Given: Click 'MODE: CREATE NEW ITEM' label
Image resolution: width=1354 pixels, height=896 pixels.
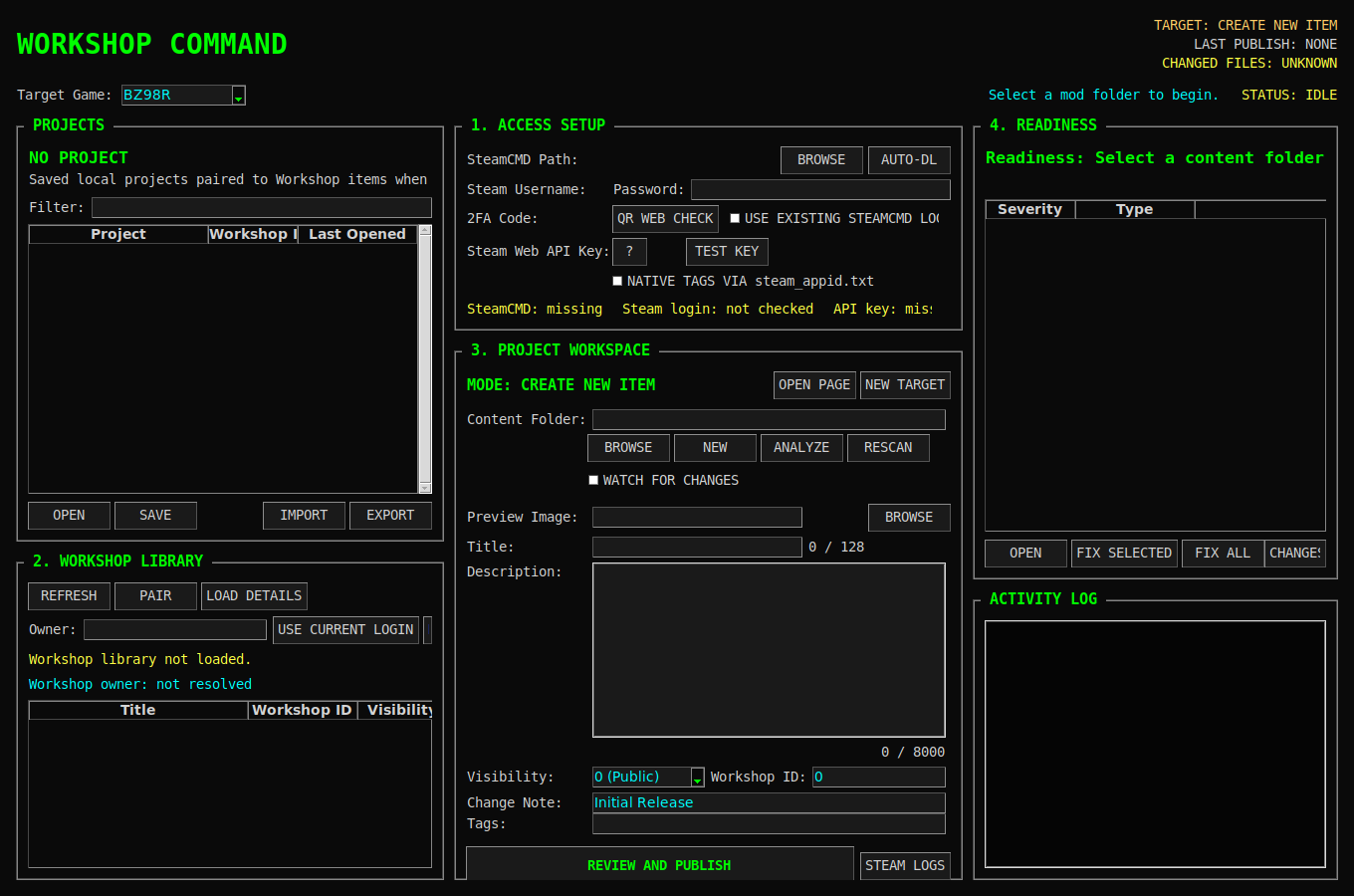Looking at the screenshot, I should click(x=562, y=384).
